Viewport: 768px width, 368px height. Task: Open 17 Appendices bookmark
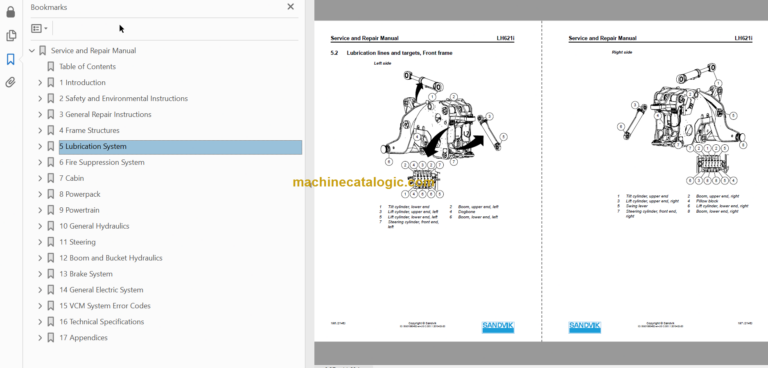tap(83, 338)
